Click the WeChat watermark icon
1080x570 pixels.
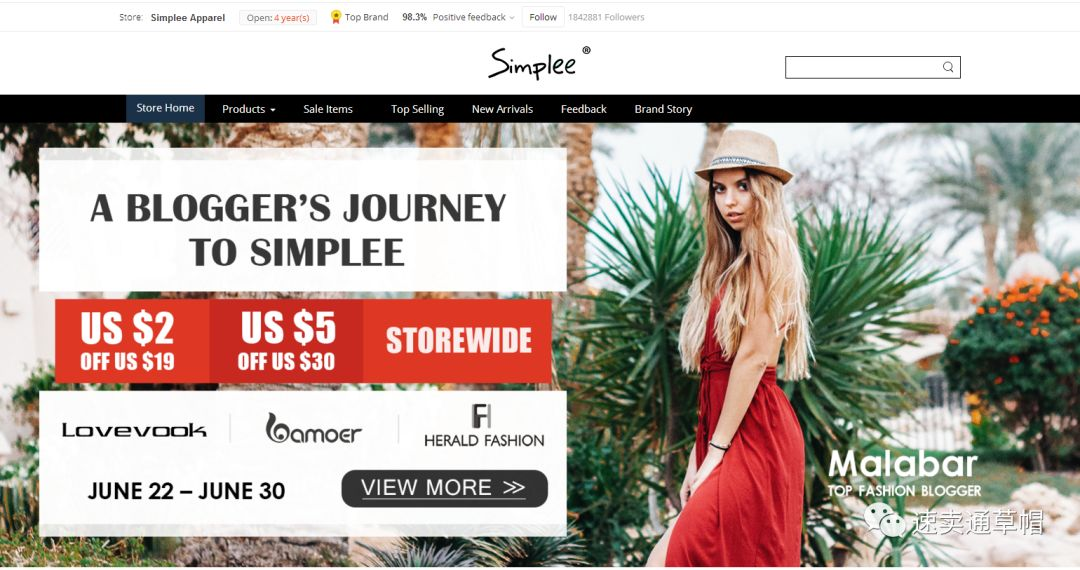[885, 520]
